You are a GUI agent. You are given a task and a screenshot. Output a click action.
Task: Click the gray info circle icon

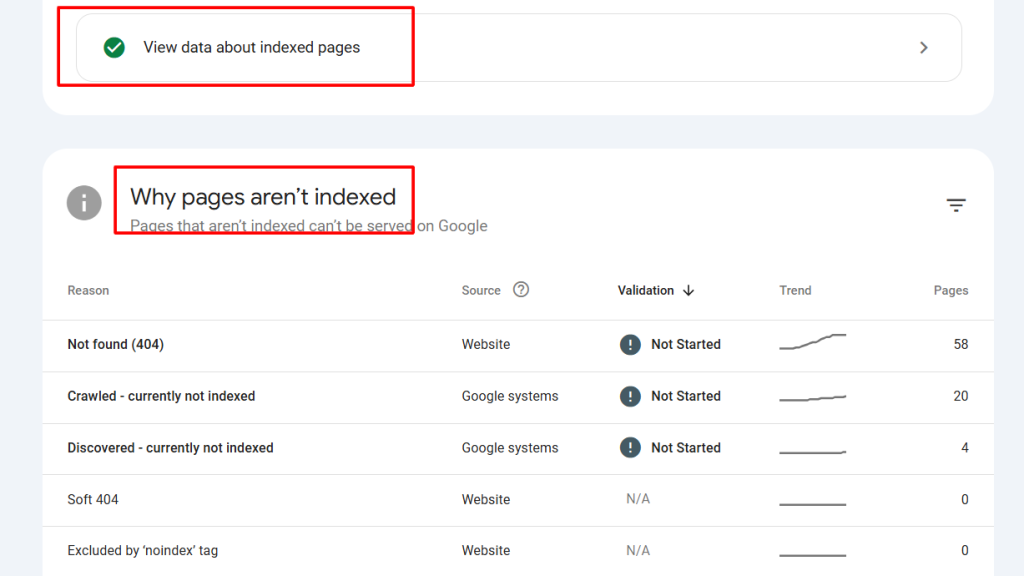84,202
